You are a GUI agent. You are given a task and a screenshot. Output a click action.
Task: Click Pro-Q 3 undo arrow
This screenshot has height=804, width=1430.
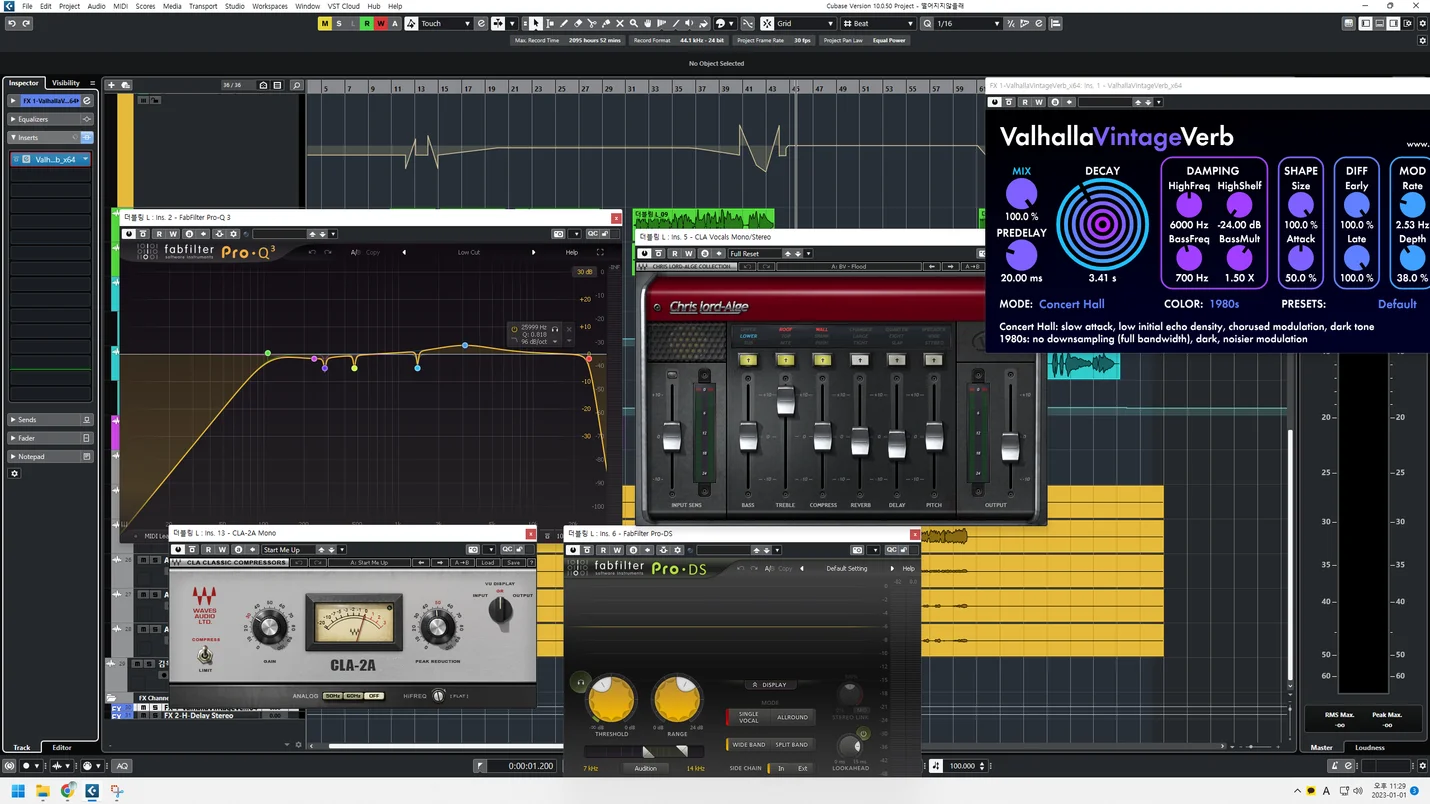(x=312, y=252)
